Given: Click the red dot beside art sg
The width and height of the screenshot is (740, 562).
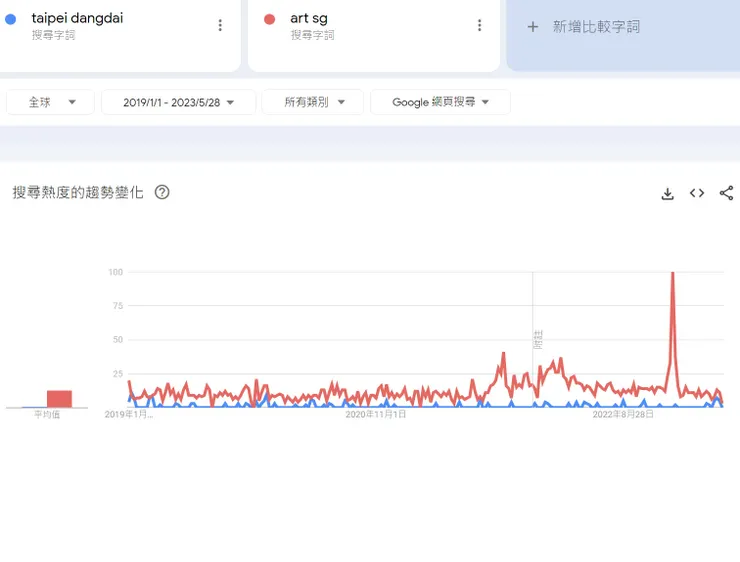Looking at the screenshot, I should pyautogui.click(x=269, y=19).
